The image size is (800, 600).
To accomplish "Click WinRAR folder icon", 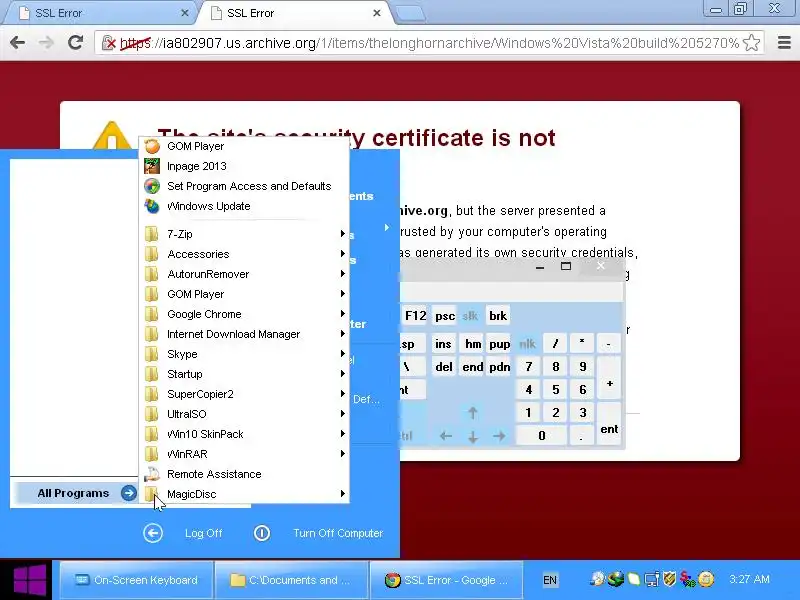I will pyautogui.click(x=152, y=454).
